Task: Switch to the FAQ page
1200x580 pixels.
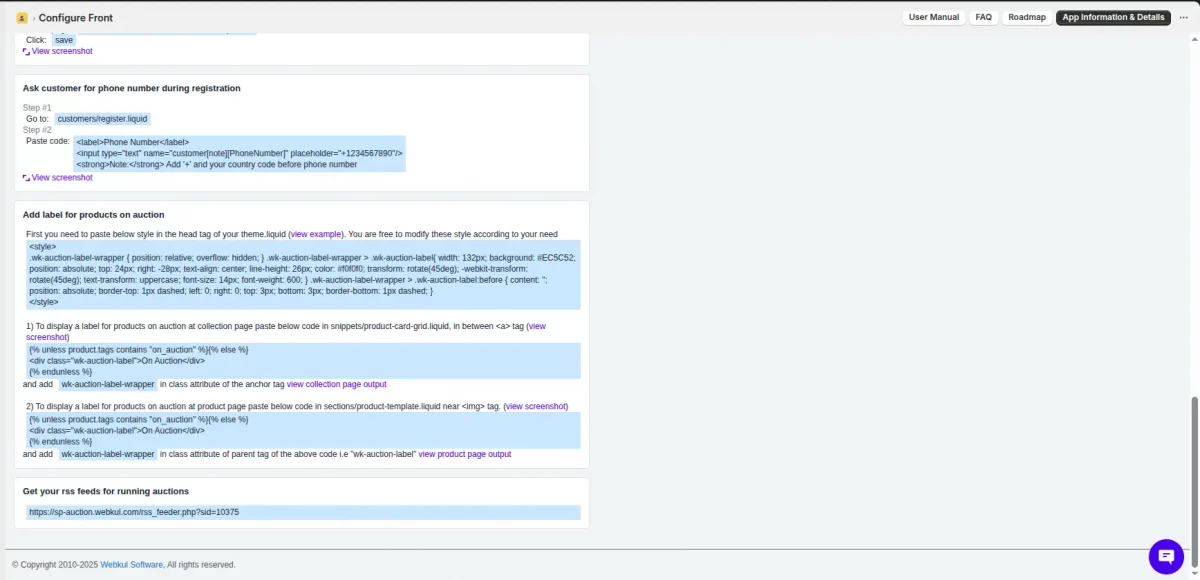Action: pos(983,17)
